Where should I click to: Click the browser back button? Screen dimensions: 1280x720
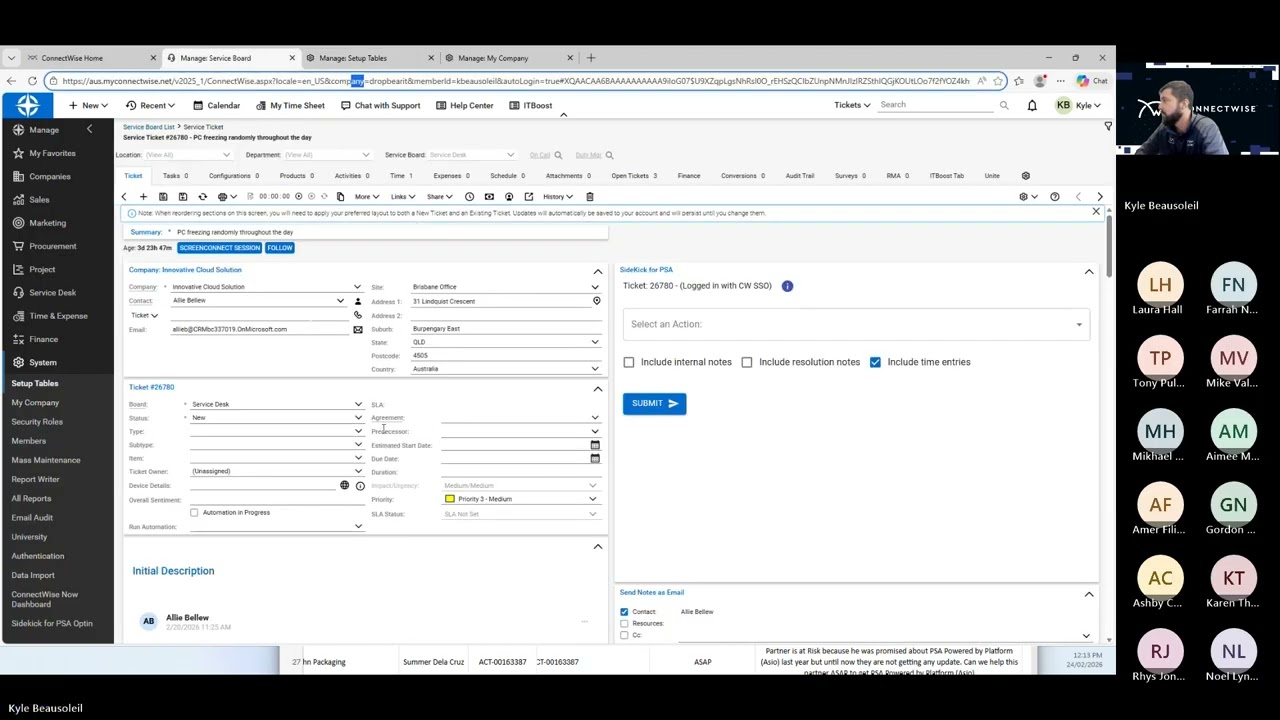tap(11, 81)
